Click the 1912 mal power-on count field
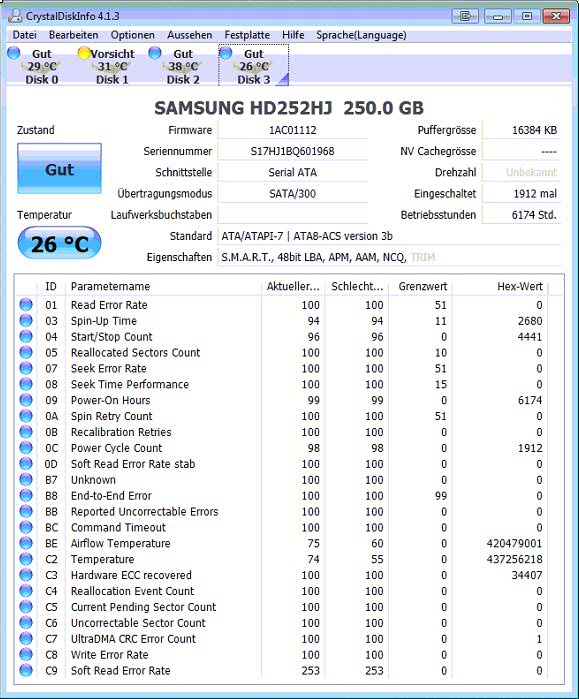This screenshot has height=699, width=579. coord(522,194)
